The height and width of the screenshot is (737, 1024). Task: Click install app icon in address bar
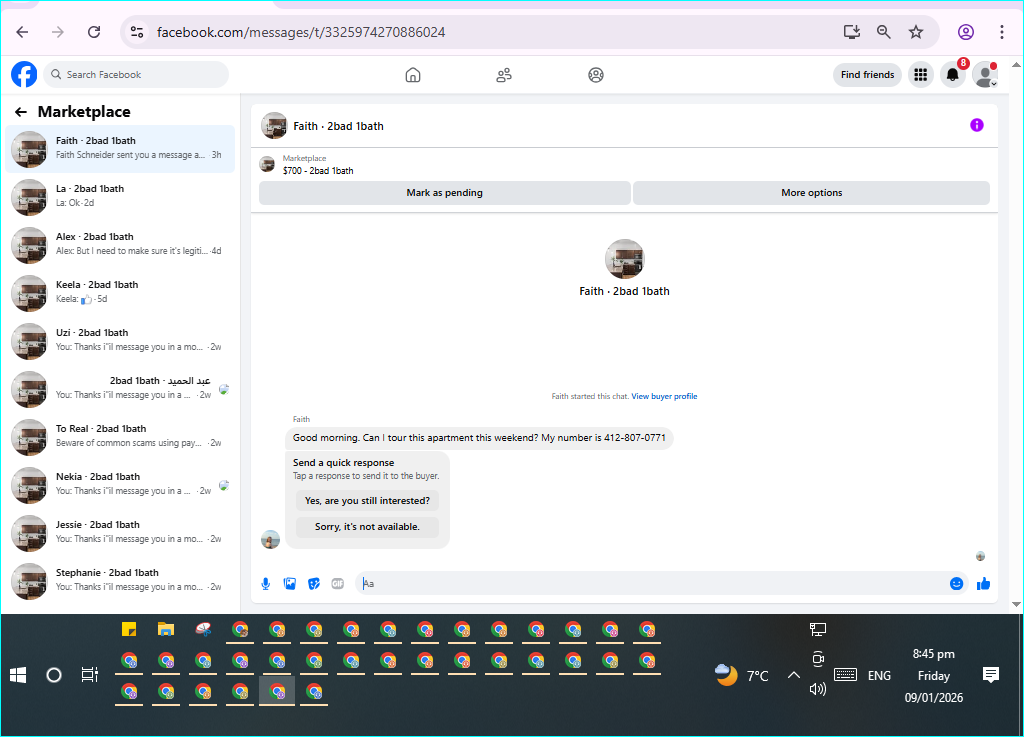click(852, 32)
